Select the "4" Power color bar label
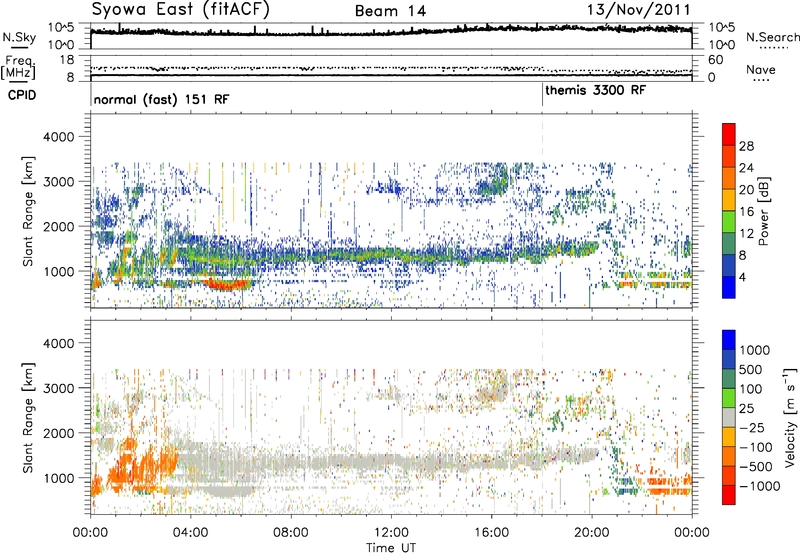The height and width of the screenshot is (554, 800). [x=742, y=277]
